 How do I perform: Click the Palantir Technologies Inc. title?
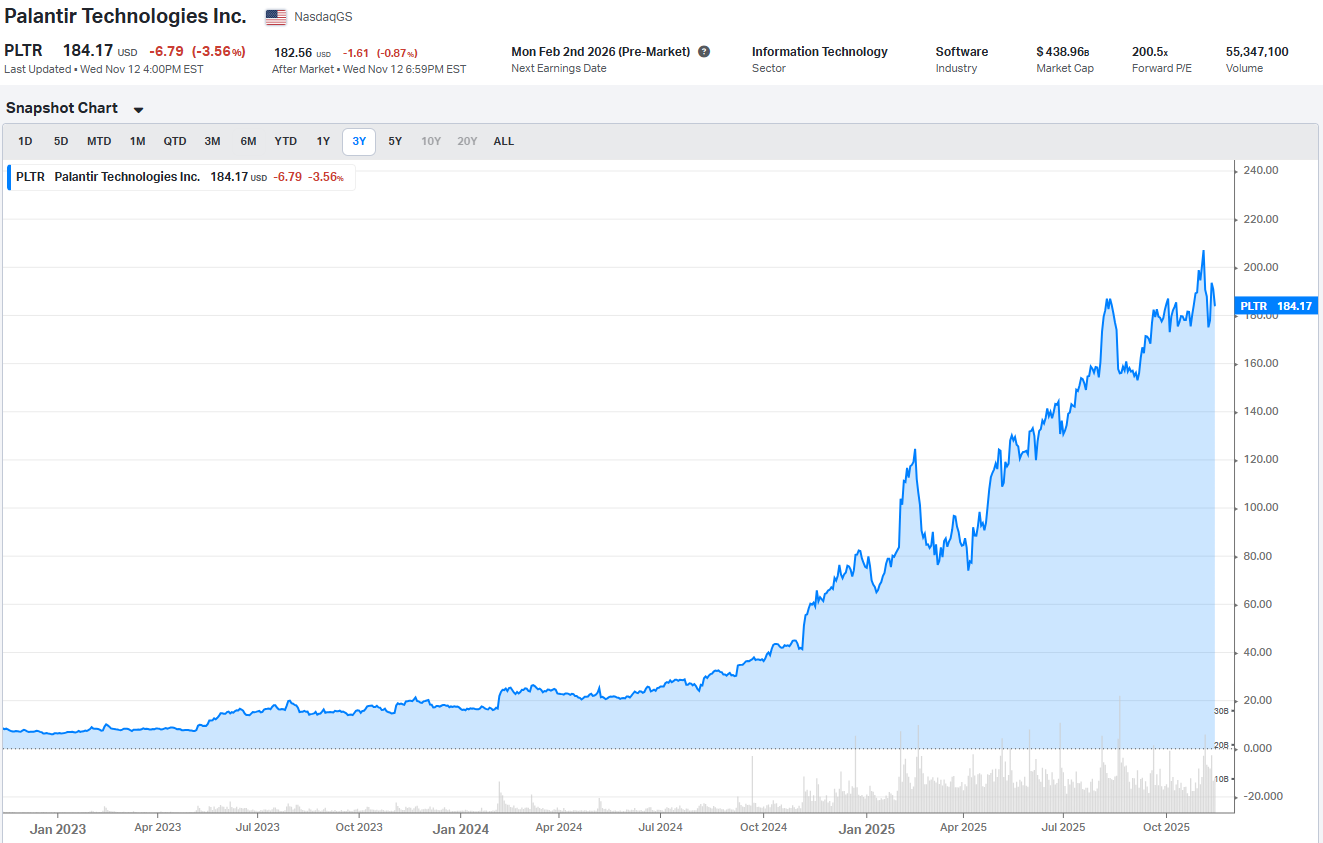point(125,16)
